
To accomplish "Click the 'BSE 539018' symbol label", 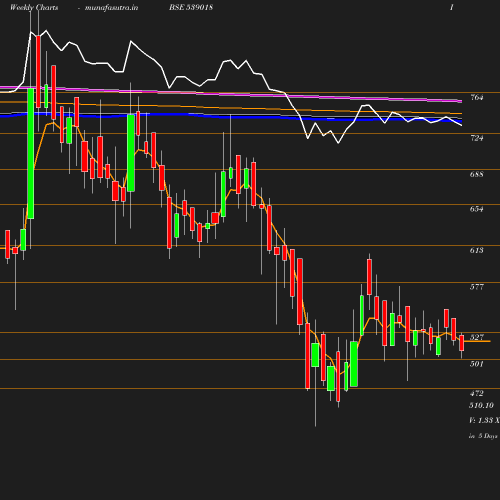I will coord(191,7).
